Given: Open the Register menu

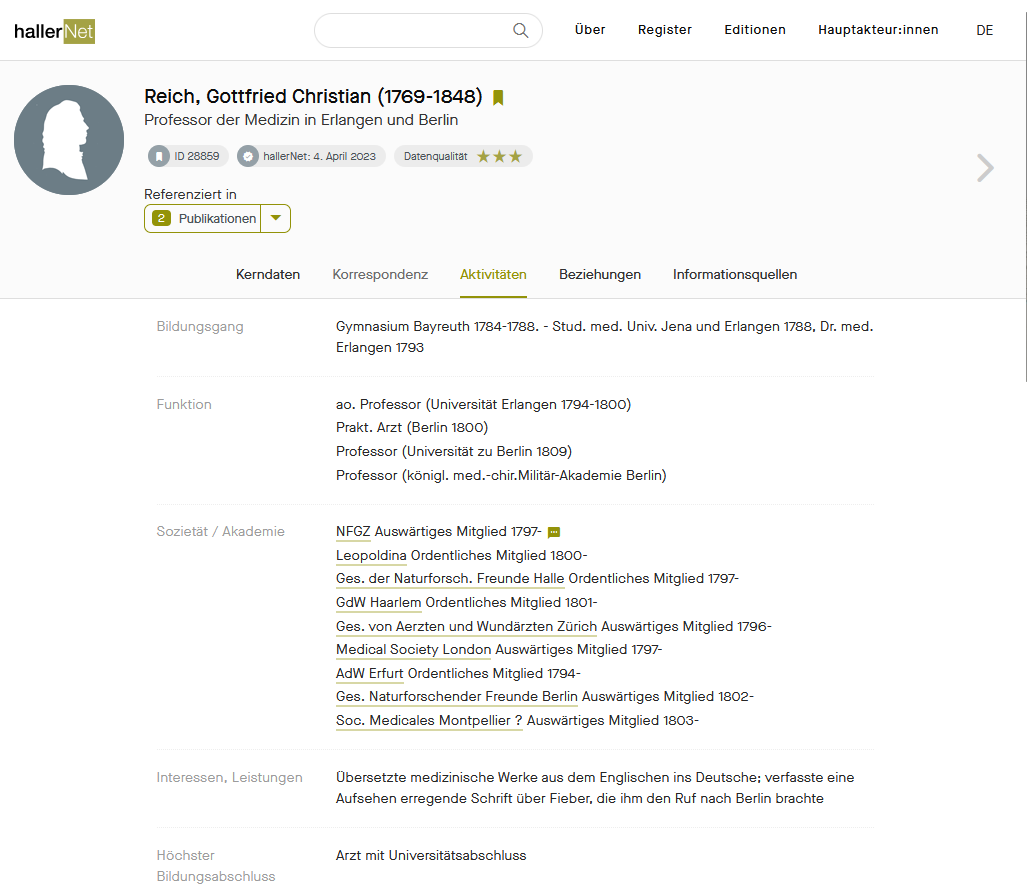Looking at the screenshot, I should click(665, 30).
